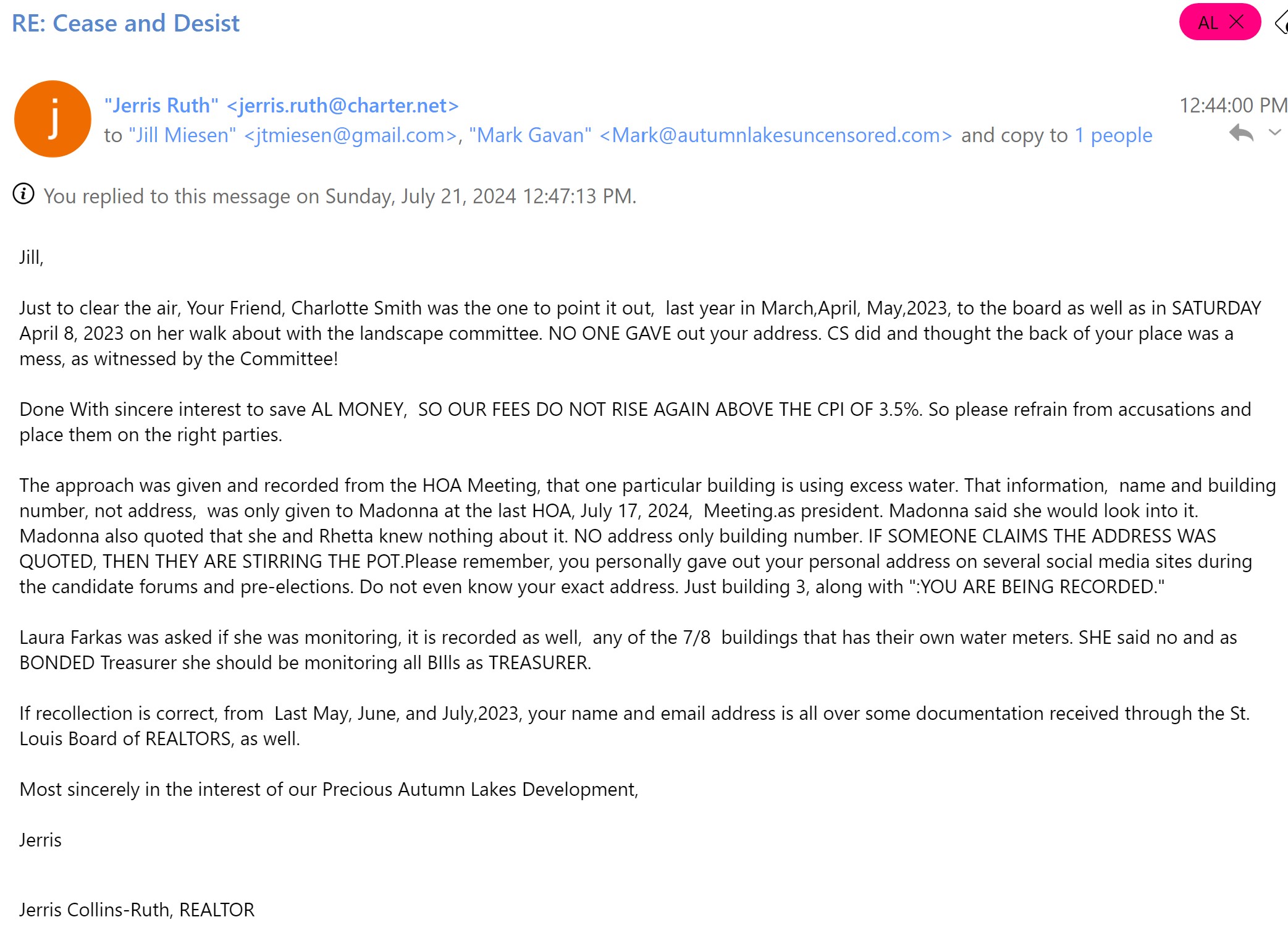The height and width of the screenshot is (925, 1288).
Task: Click the reply arrow icon
Action: (x=1240, y=133)
